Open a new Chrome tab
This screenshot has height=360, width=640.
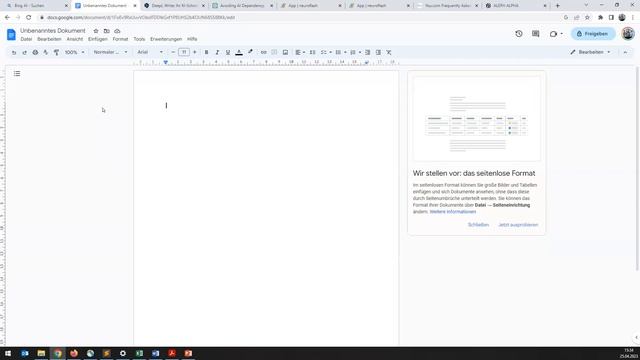click(558, 6)
